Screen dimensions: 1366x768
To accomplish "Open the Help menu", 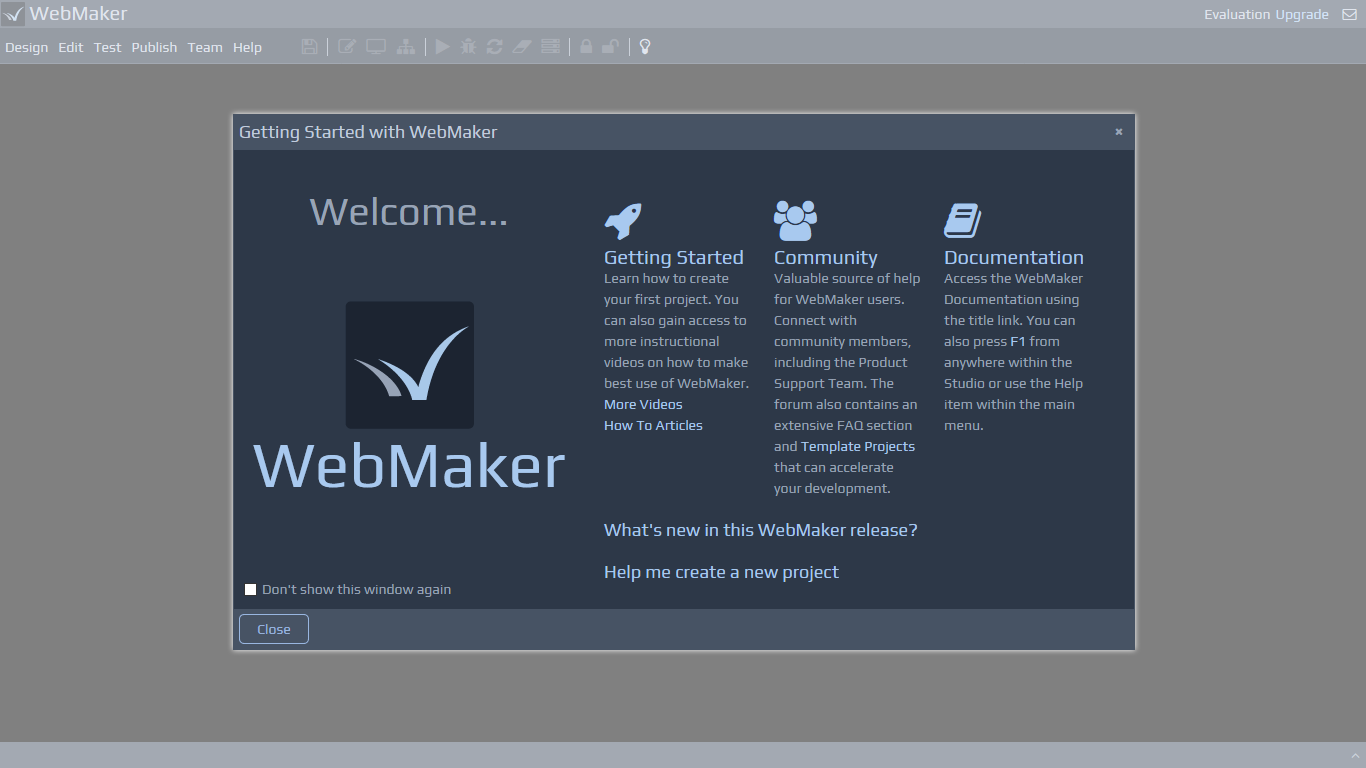I will 247,47.
